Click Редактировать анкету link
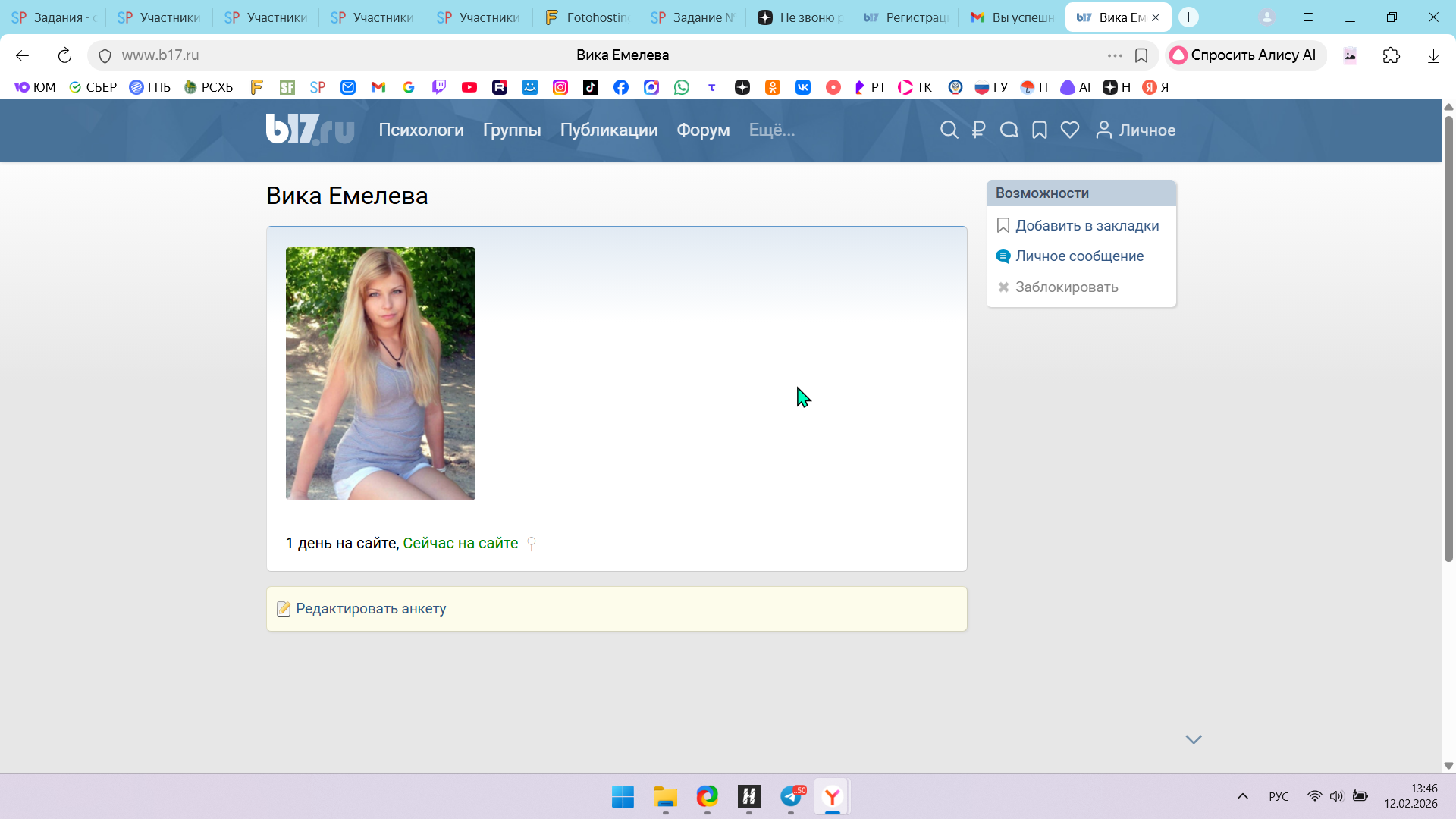Screen dimensions: 1456x819 tap(371, 609)
